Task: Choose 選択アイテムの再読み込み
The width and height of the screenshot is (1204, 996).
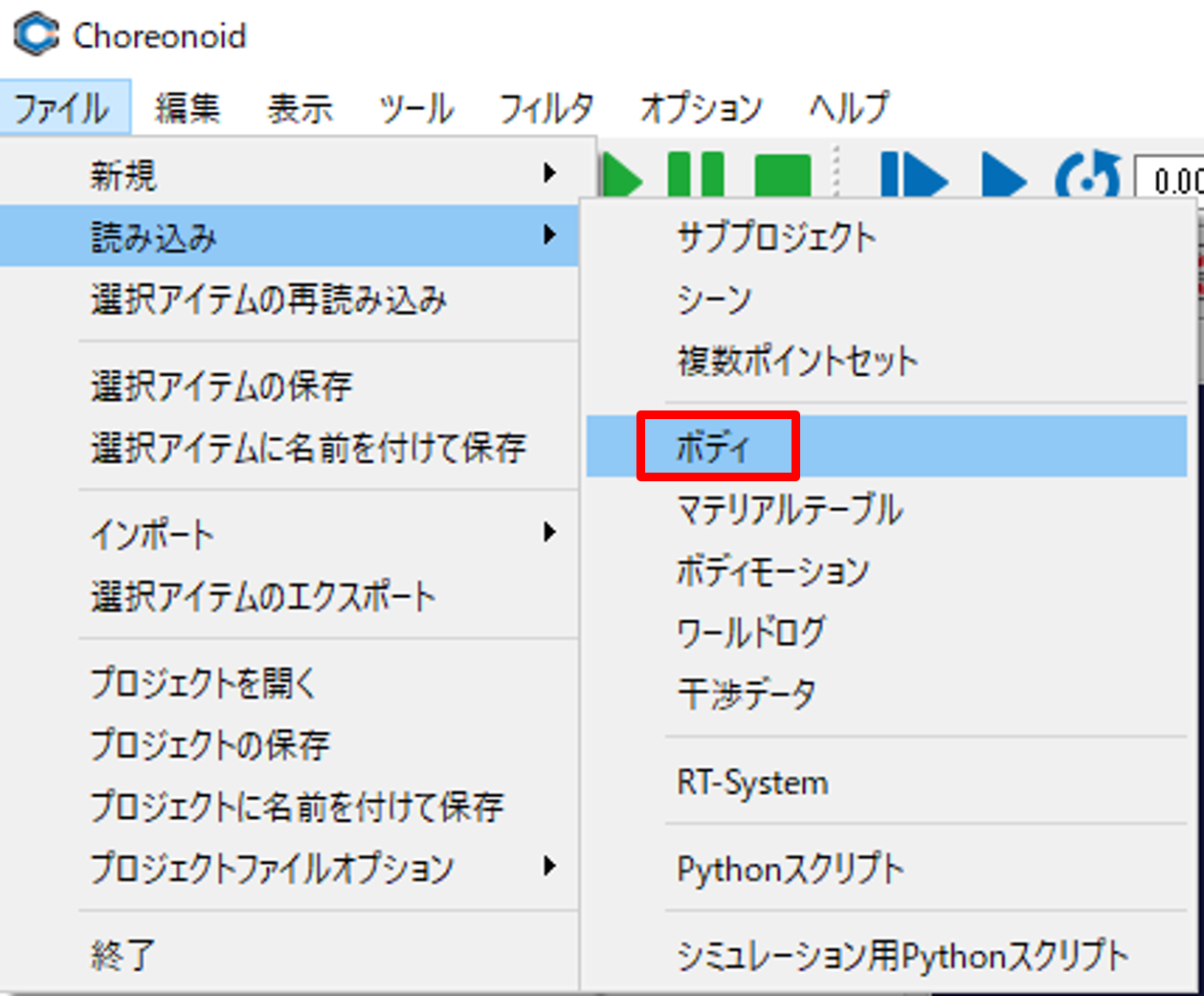Action: (289, 300)
